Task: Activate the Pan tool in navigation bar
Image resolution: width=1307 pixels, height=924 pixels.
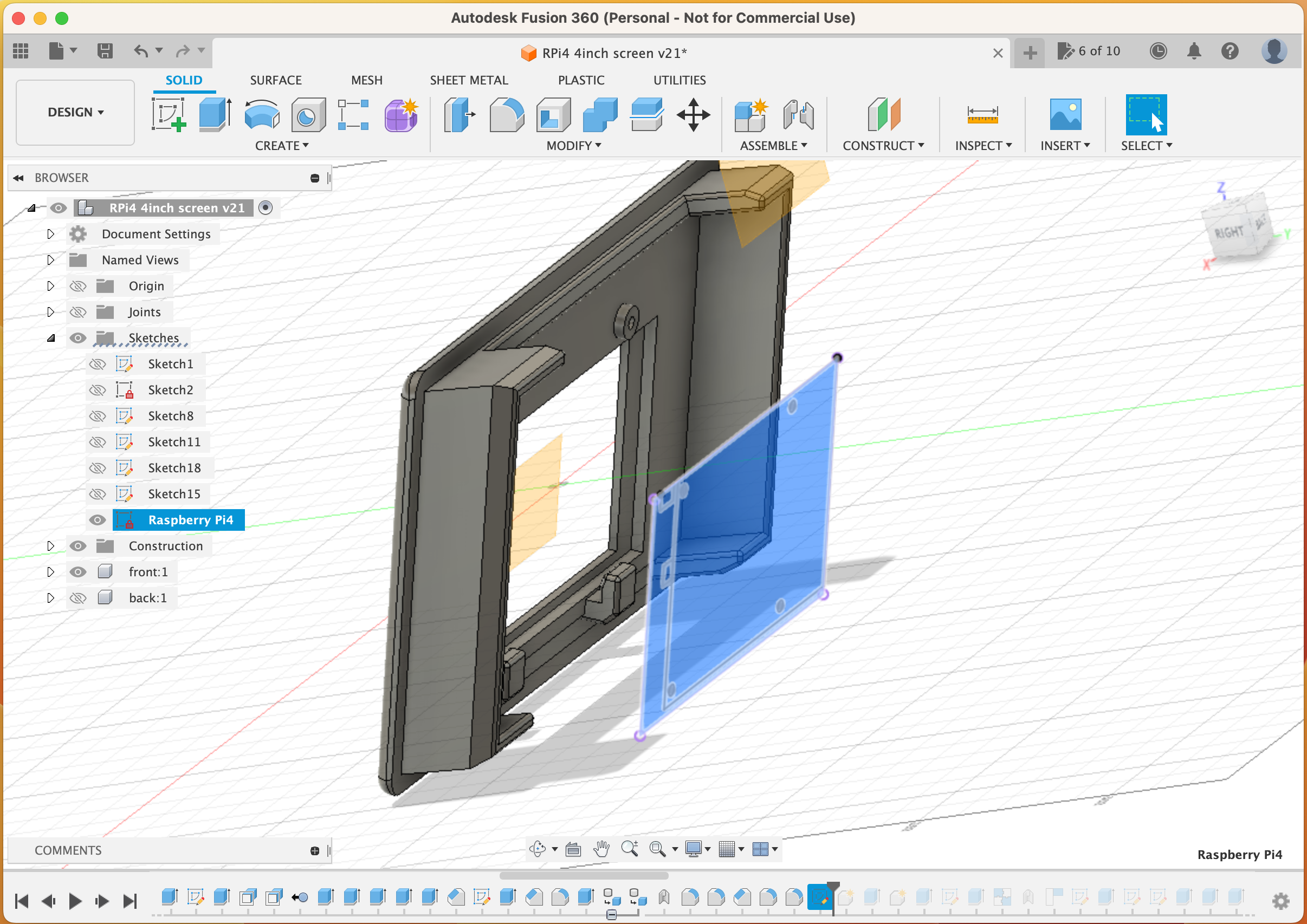Action: click(601, 849)
